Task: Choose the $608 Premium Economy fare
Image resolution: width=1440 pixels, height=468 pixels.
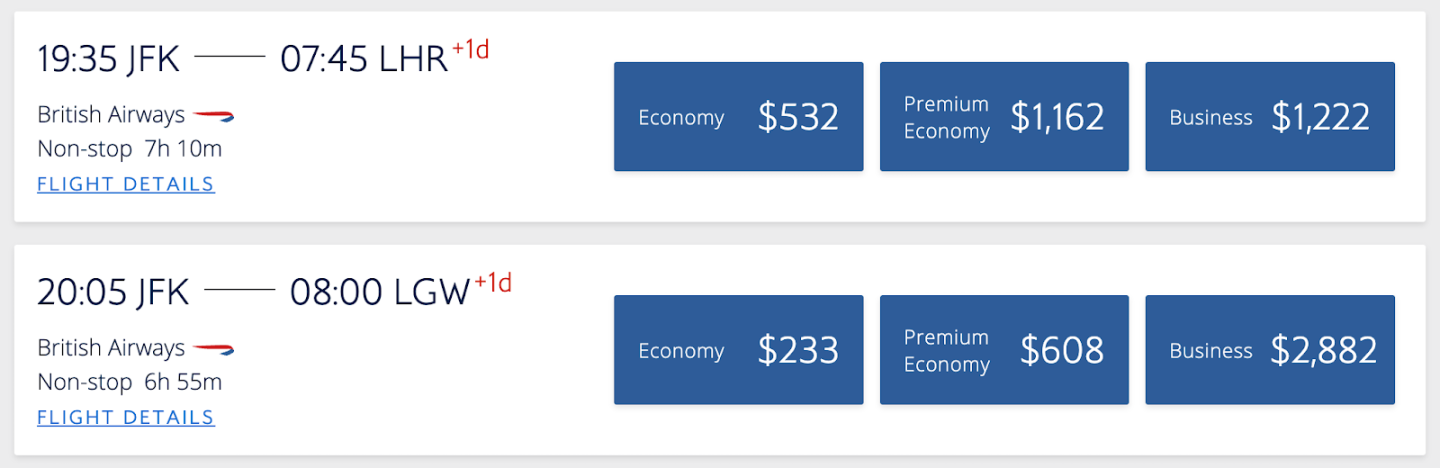Action: (1004, 350)
